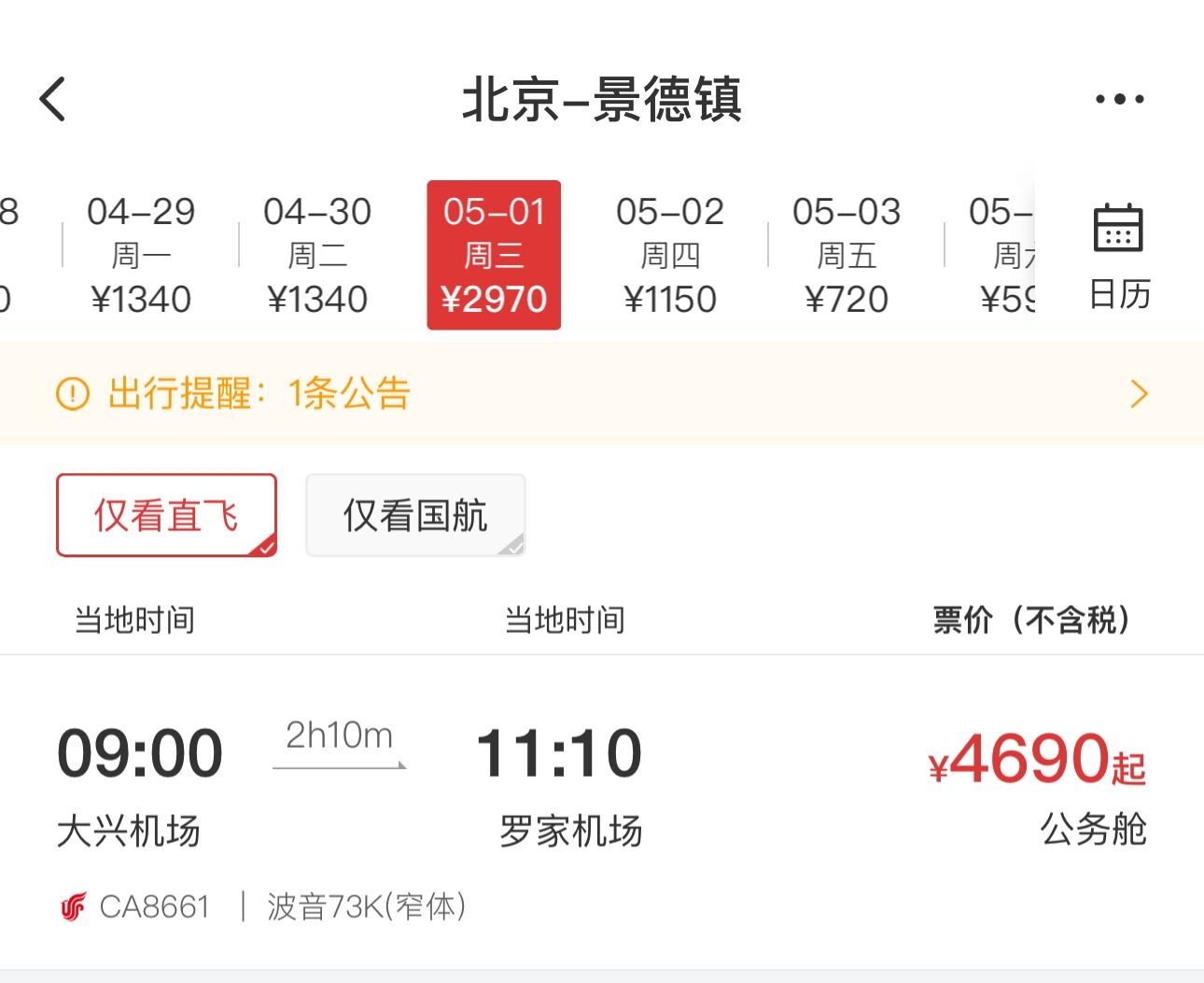1204x983 pixels.
Task: Click the 北京-景德镇 route title
Action: pyautogui.click(x=602, y=99)
